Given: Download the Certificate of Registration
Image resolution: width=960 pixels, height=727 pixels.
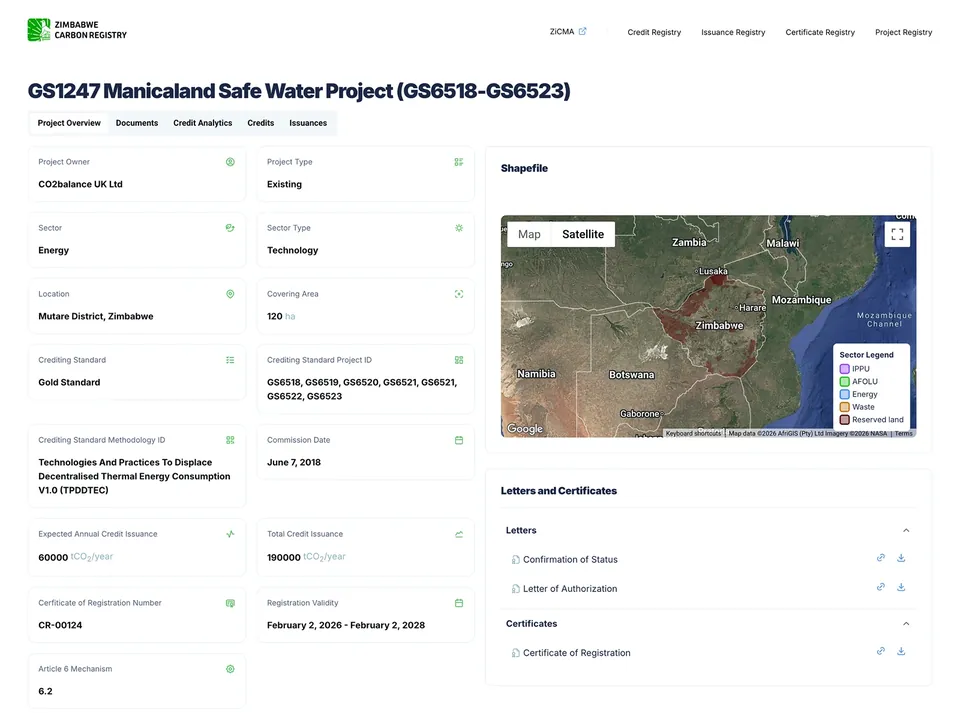Looking at the screenshot, I should [x=901, y=651].
